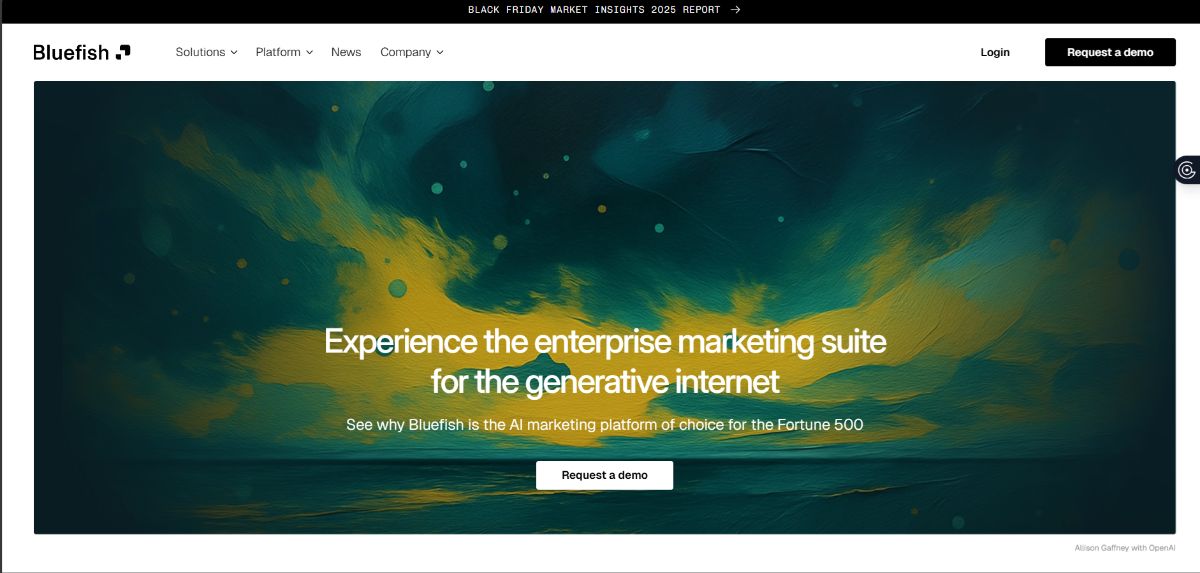1200x573 pixels.
Task: Click the "for the generative internet" headline line
Action: 605,381
